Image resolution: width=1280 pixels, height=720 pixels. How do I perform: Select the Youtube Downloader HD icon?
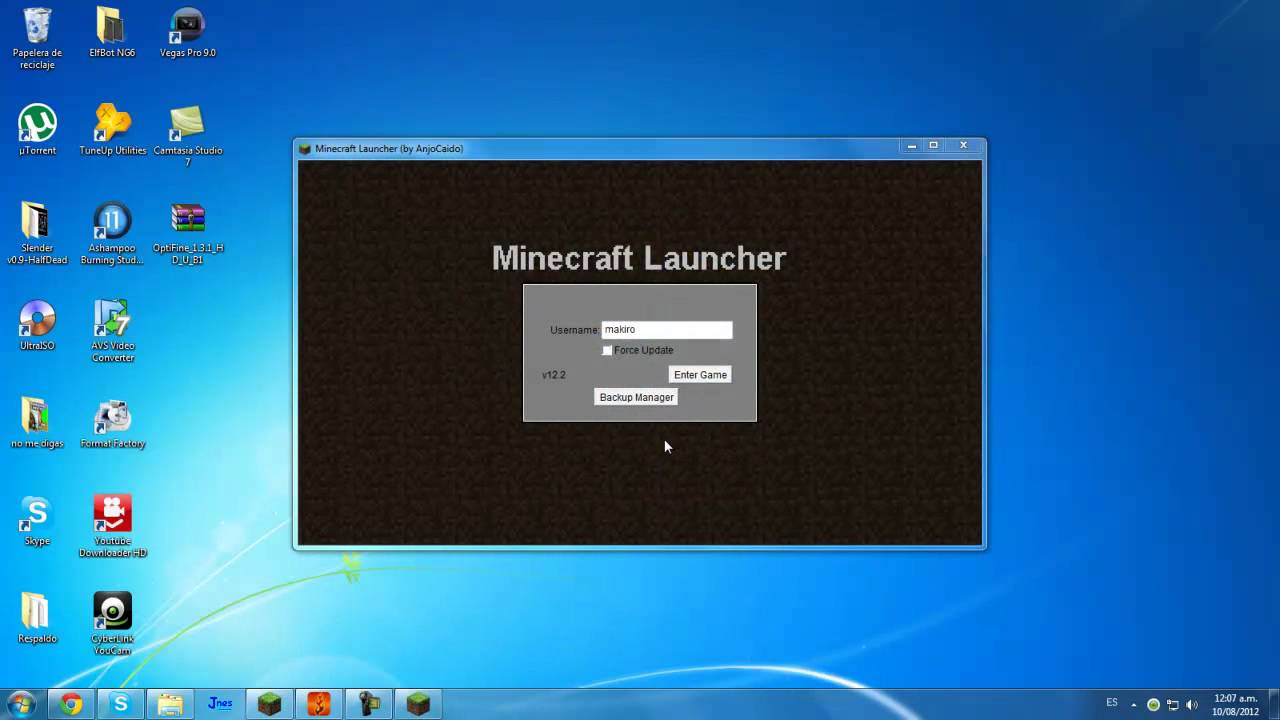click(x=112, y=526)
